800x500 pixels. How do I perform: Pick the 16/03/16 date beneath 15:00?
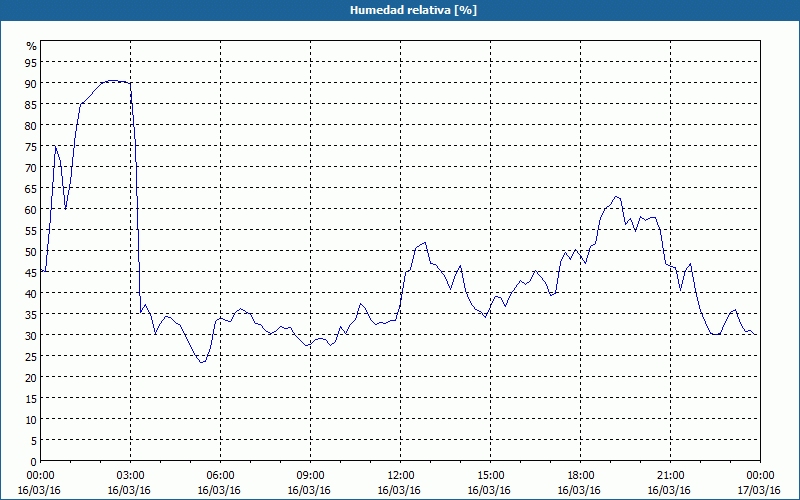pos(489,490)
